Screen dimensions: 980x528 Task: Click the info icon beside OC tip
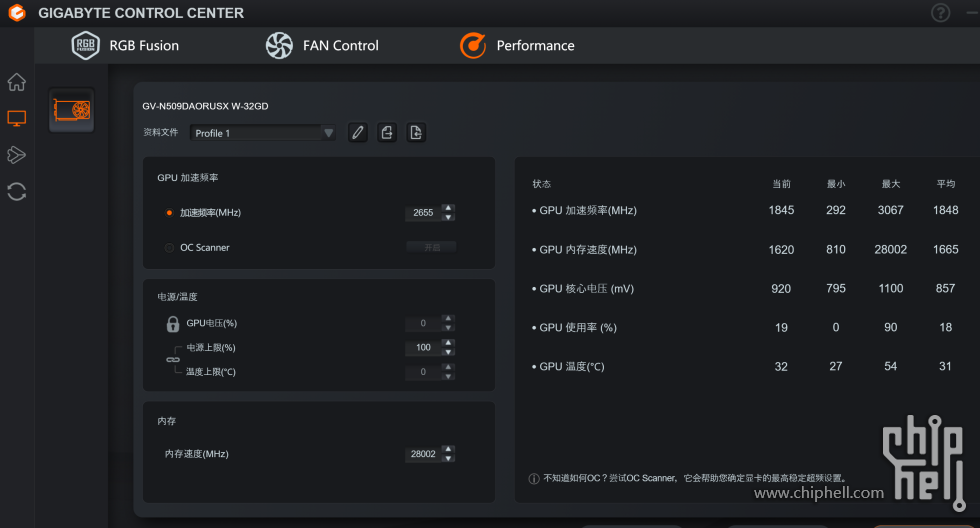pos(534,479)
